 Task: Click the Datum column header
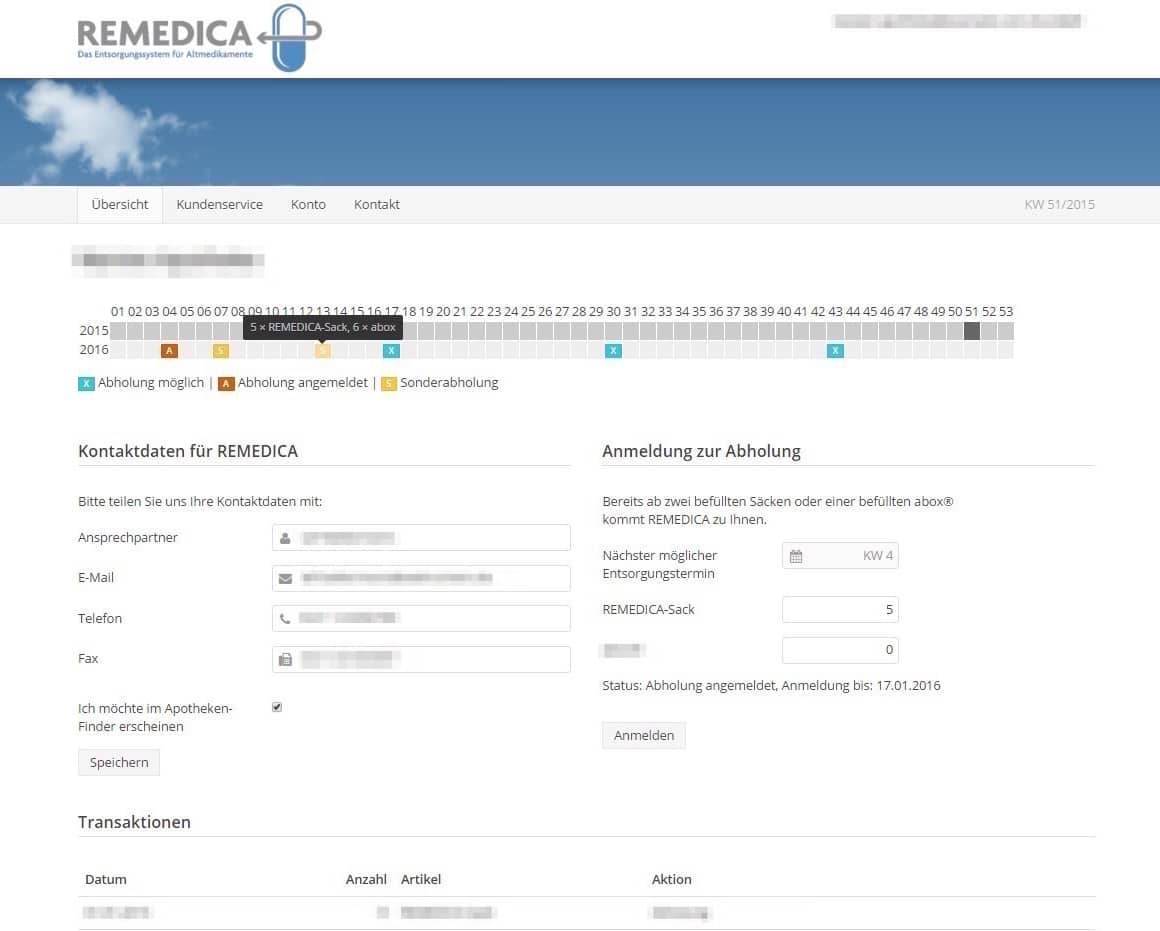(106, 879)
